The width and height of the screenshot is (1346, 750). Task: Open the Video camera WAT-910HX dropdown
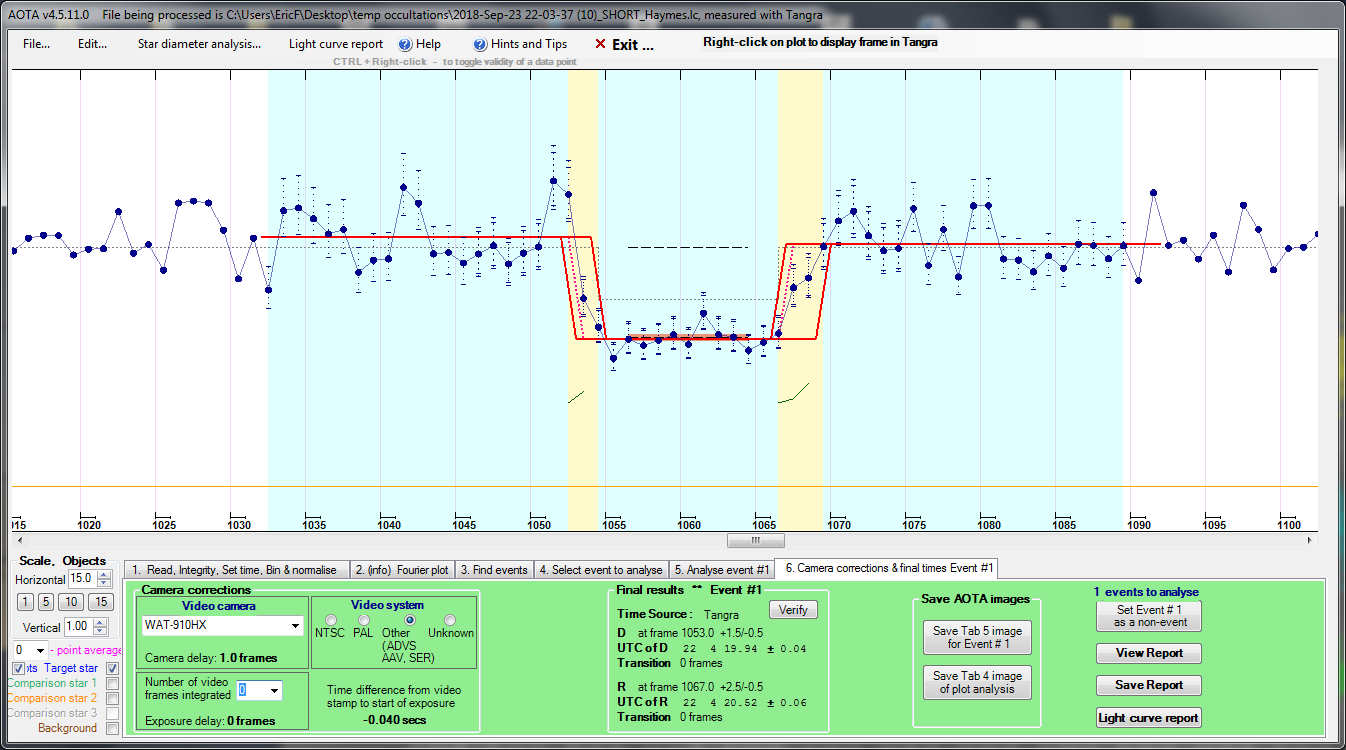294,626
